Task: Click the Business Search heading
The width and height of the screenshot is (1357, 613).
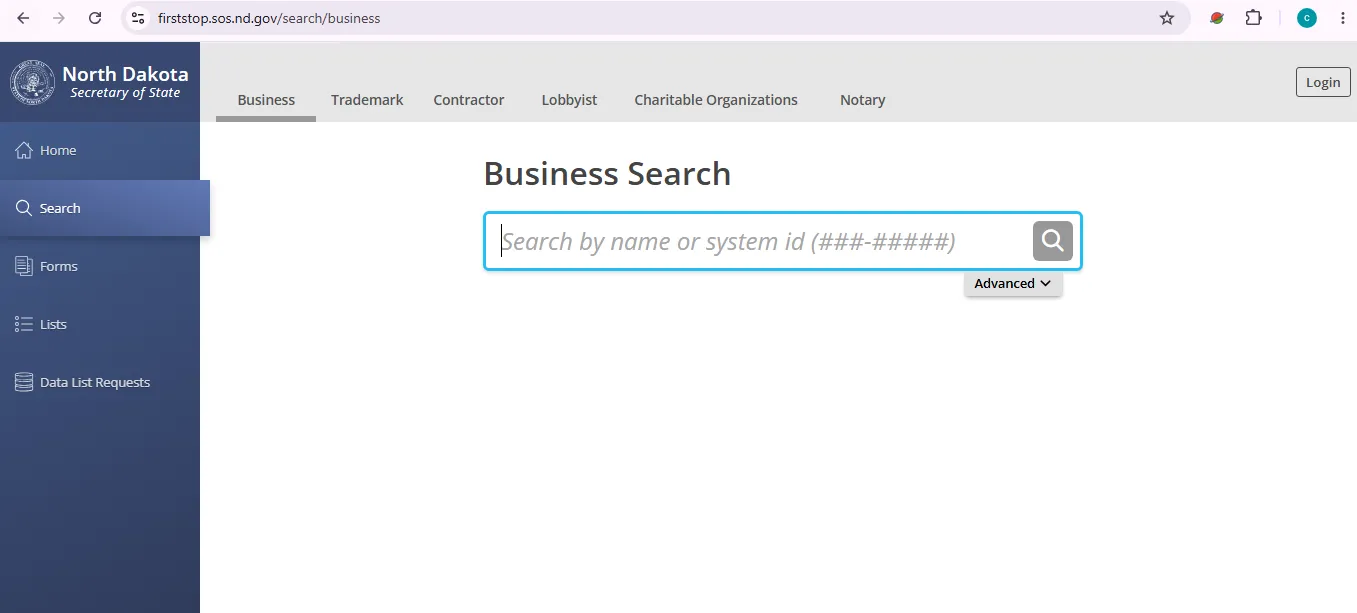Action: (607, 174)
